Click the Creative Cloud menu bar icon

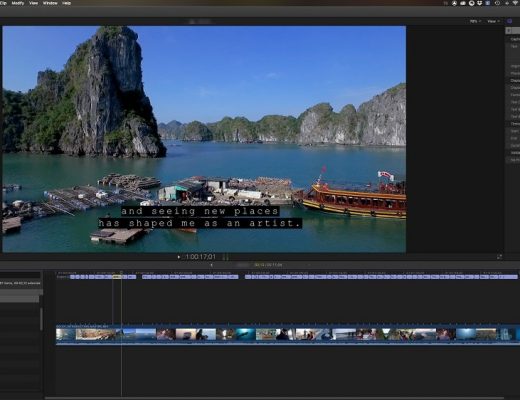click(463, 3)
